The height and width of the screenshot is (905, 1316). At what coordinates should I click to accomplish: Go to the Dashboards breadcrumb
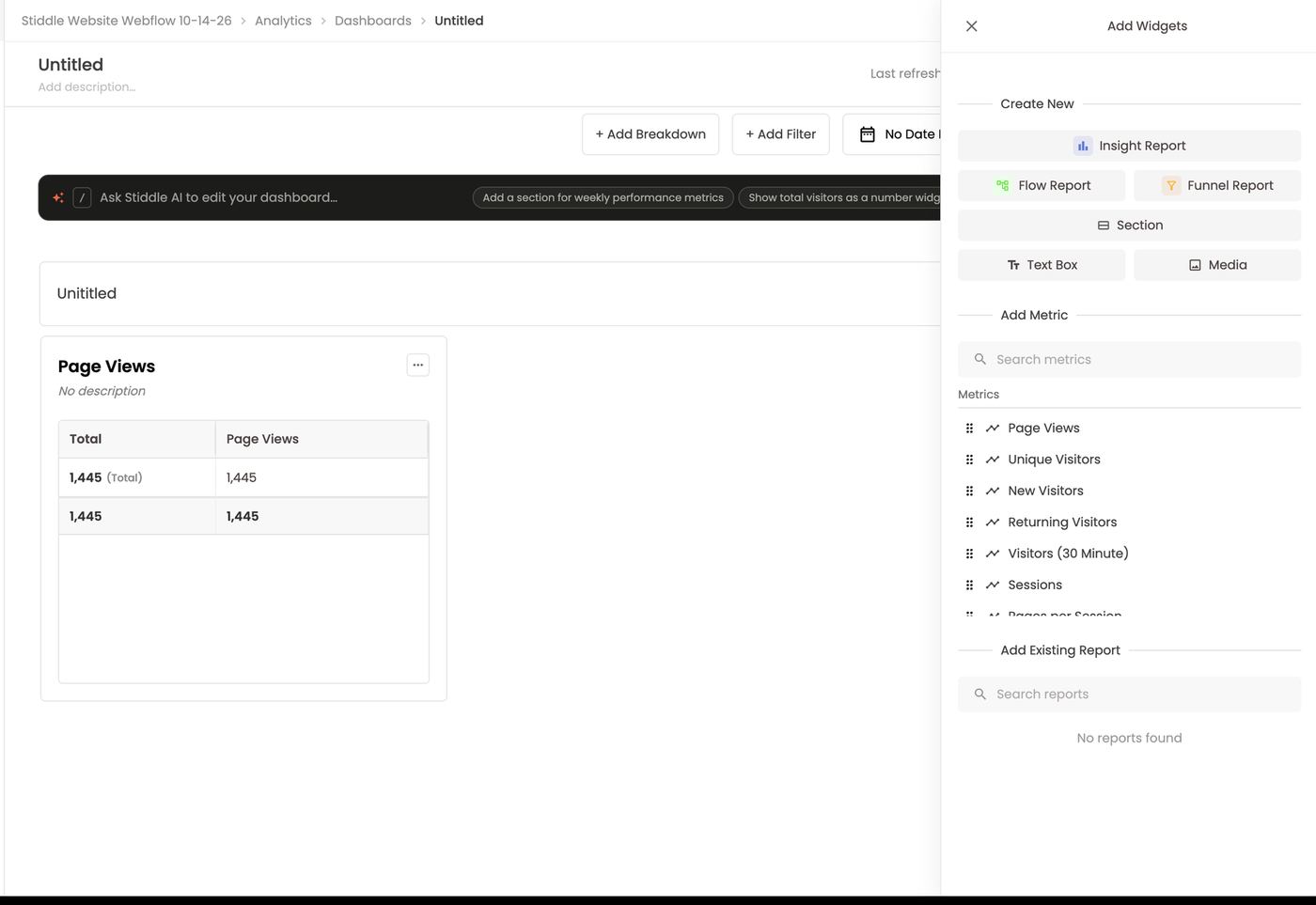373,21
